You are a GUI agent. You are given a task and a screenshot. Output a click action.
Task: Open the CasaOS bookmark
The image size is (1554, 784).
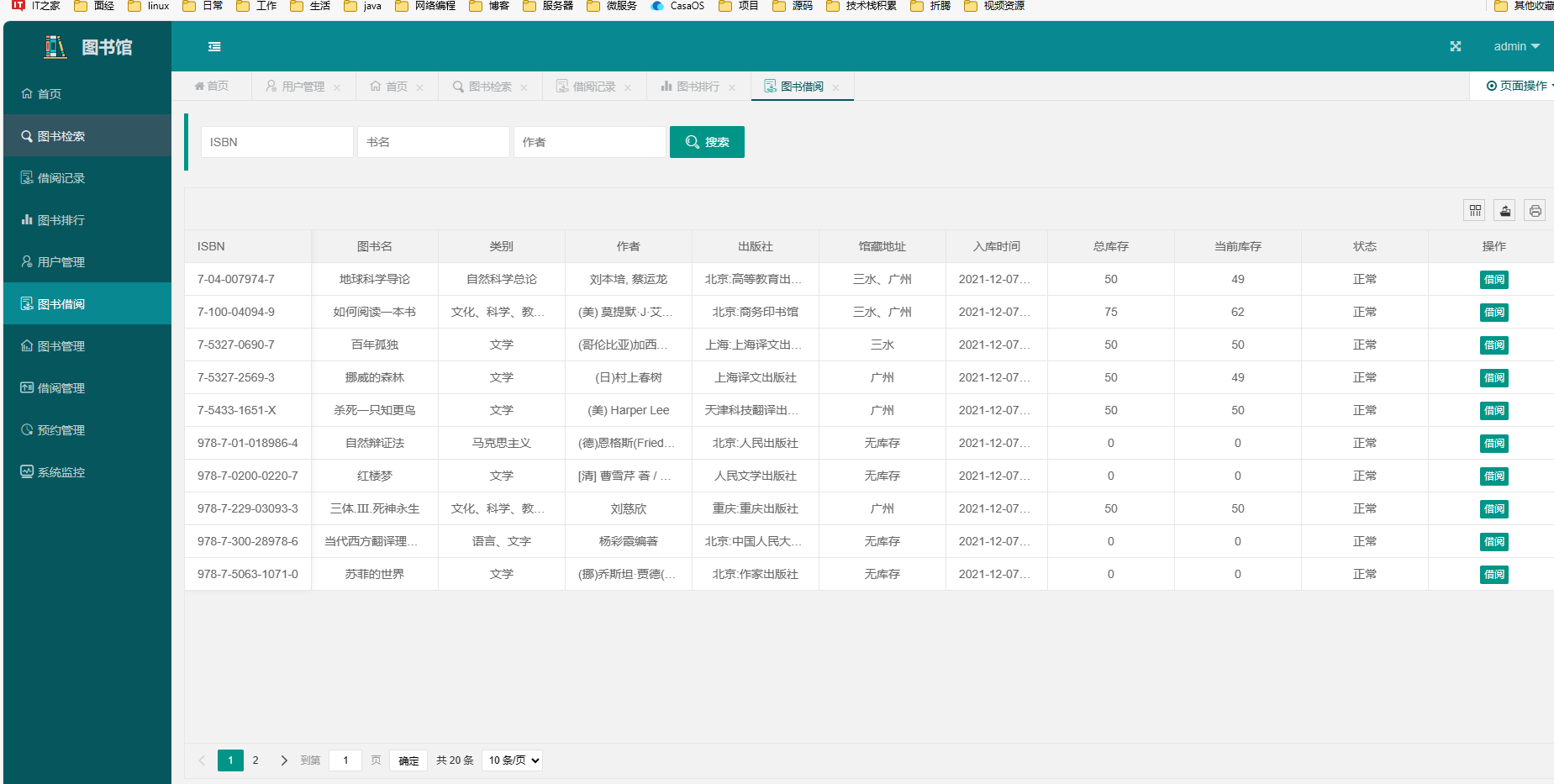[x=678, y=6]
